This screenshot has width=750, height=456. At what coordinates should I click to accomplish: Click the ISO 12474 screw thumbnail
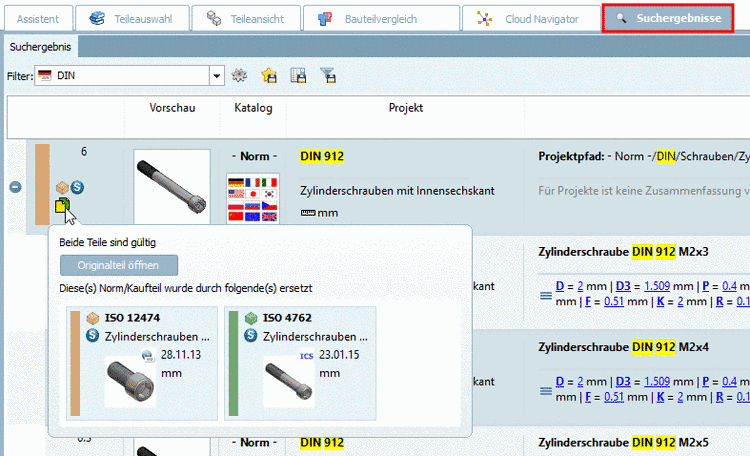(x=130, y=381)
